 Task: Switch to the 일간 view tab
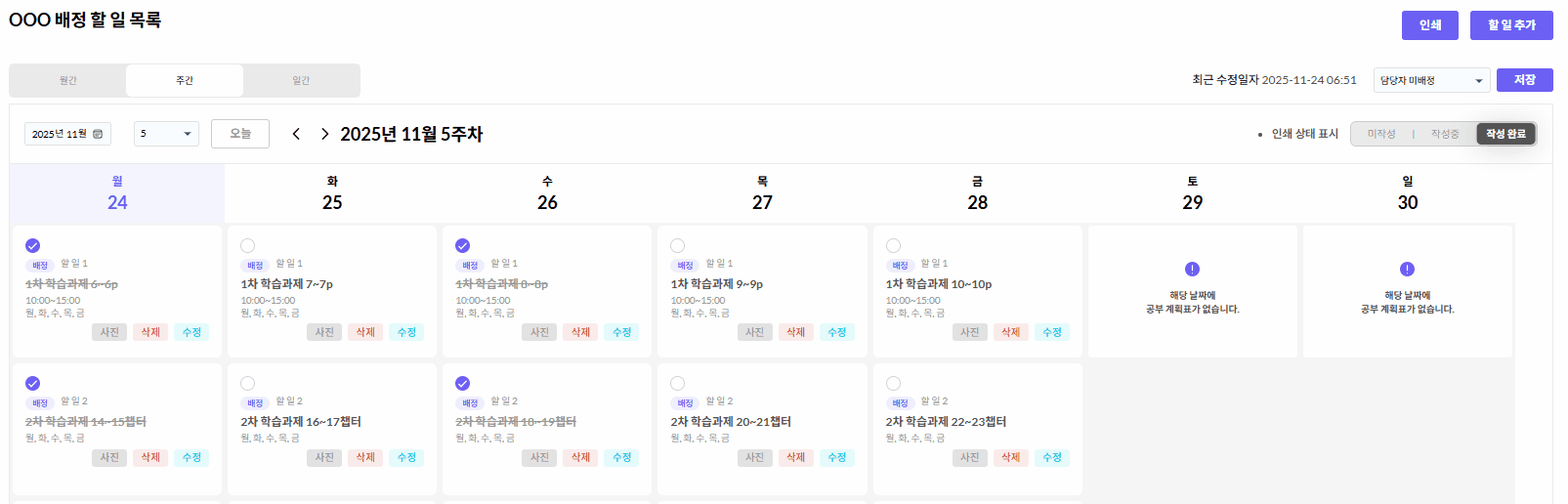tap(301, 80)
